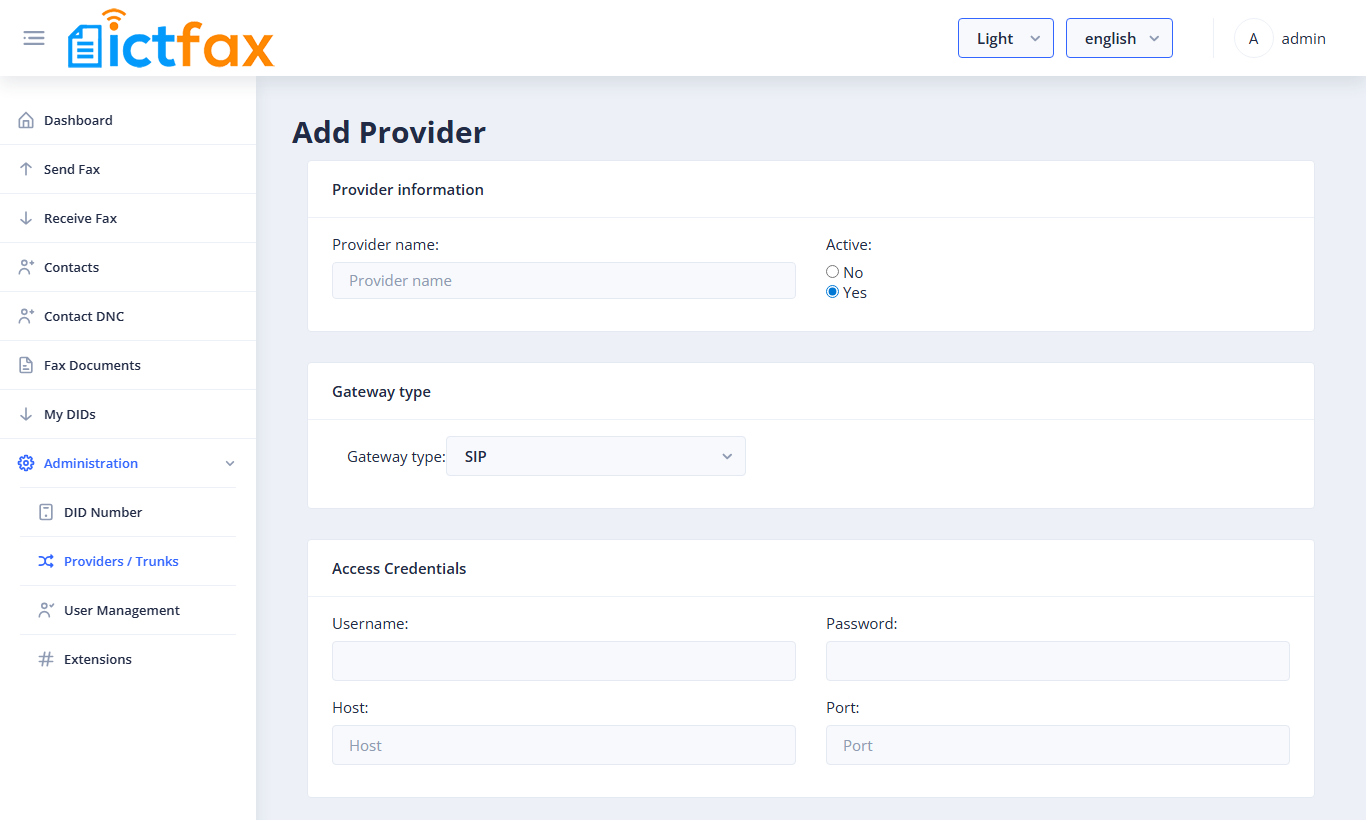Click the User Management person-check icon
1366x820 pixels.
click(x=46, y=610)
